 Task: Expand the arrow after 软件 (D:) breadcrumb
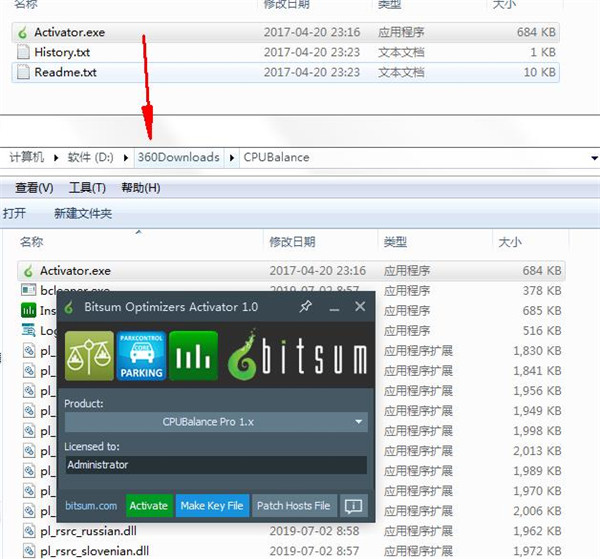pyautogui.click(x=126, y=158)
